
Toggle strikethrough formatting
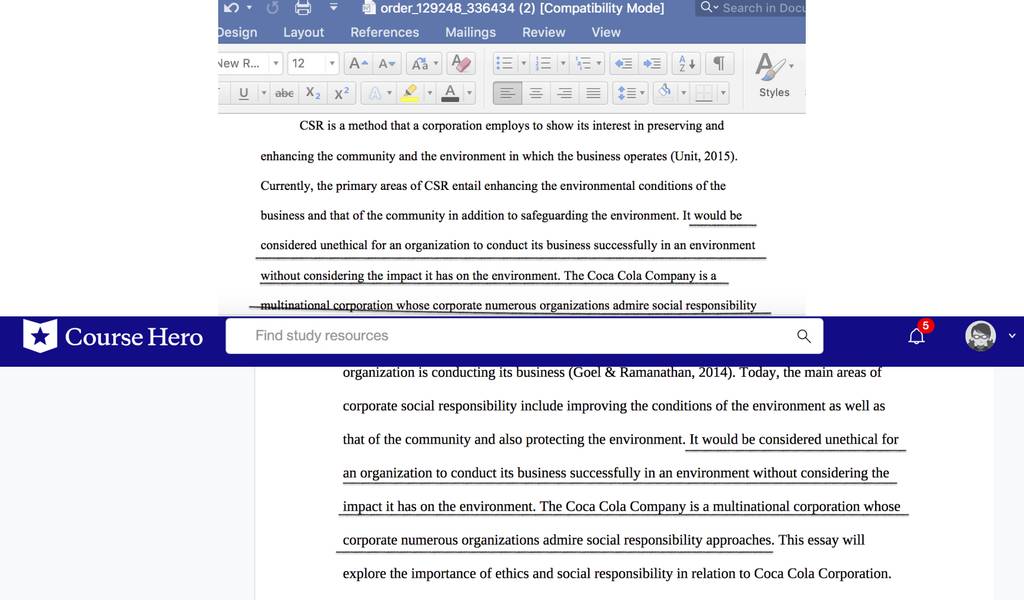pyautogui.click(x=284, y=93)
